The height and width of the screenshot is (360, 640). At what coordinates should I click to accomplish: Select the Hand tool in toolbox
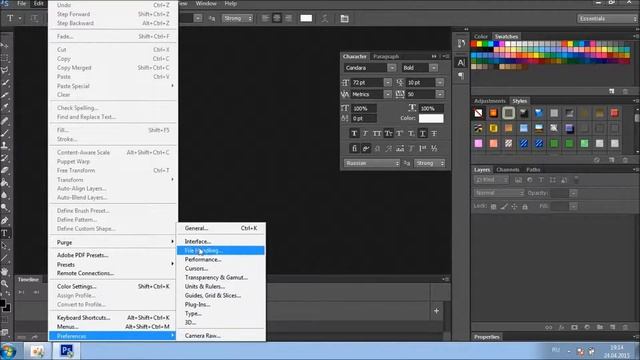click(x=5, y=271)
